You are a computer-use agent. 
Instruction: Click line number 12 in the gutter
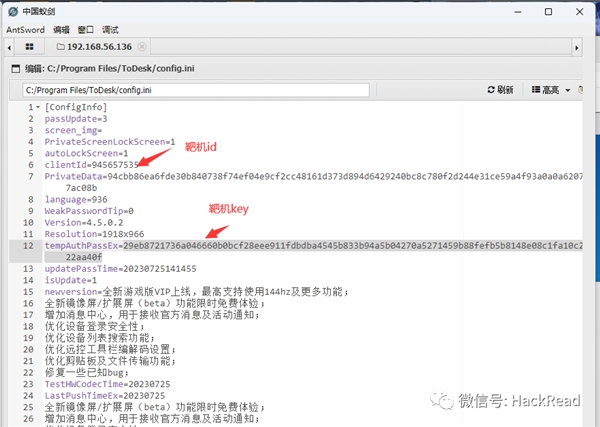28,246
